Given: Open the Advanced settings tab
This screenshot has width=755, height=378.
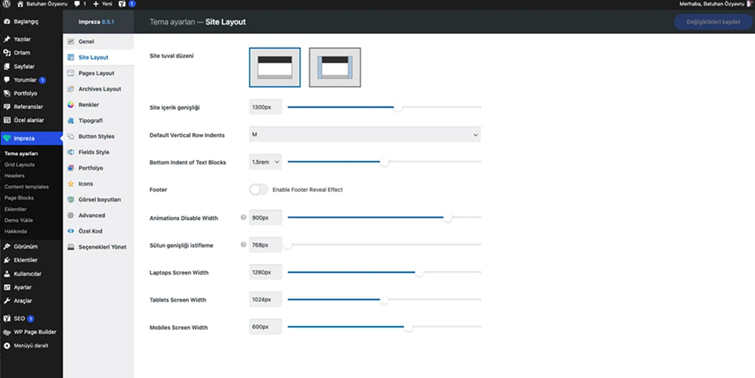Looking at the screenshot, I should tap(98, 215).
